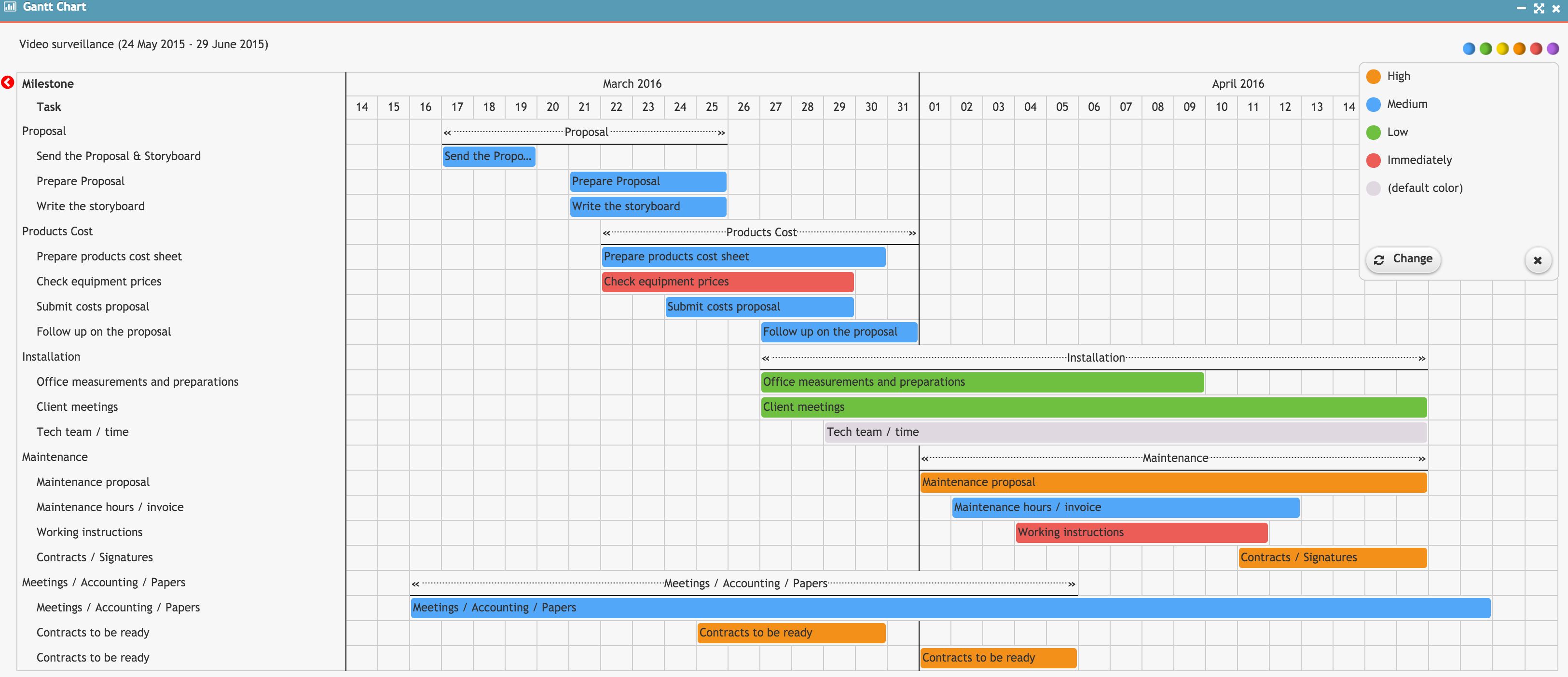Select the green color dot in top row
The width and height of the screenshot is (1568, 677).
[1486, 49]
